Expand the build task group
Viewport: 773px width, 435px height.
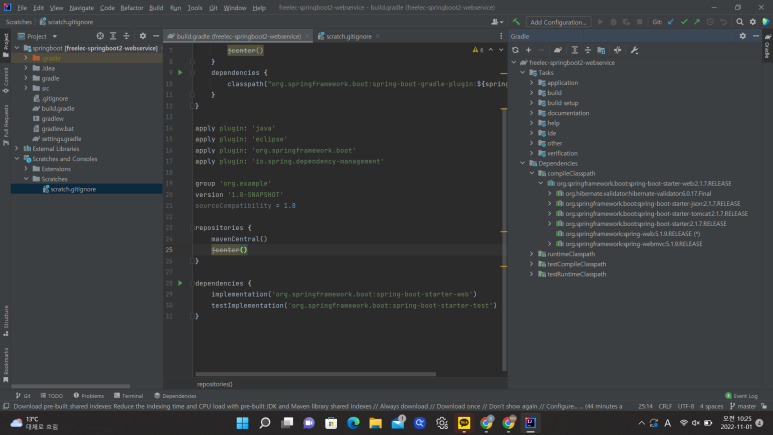coord(531,93)
